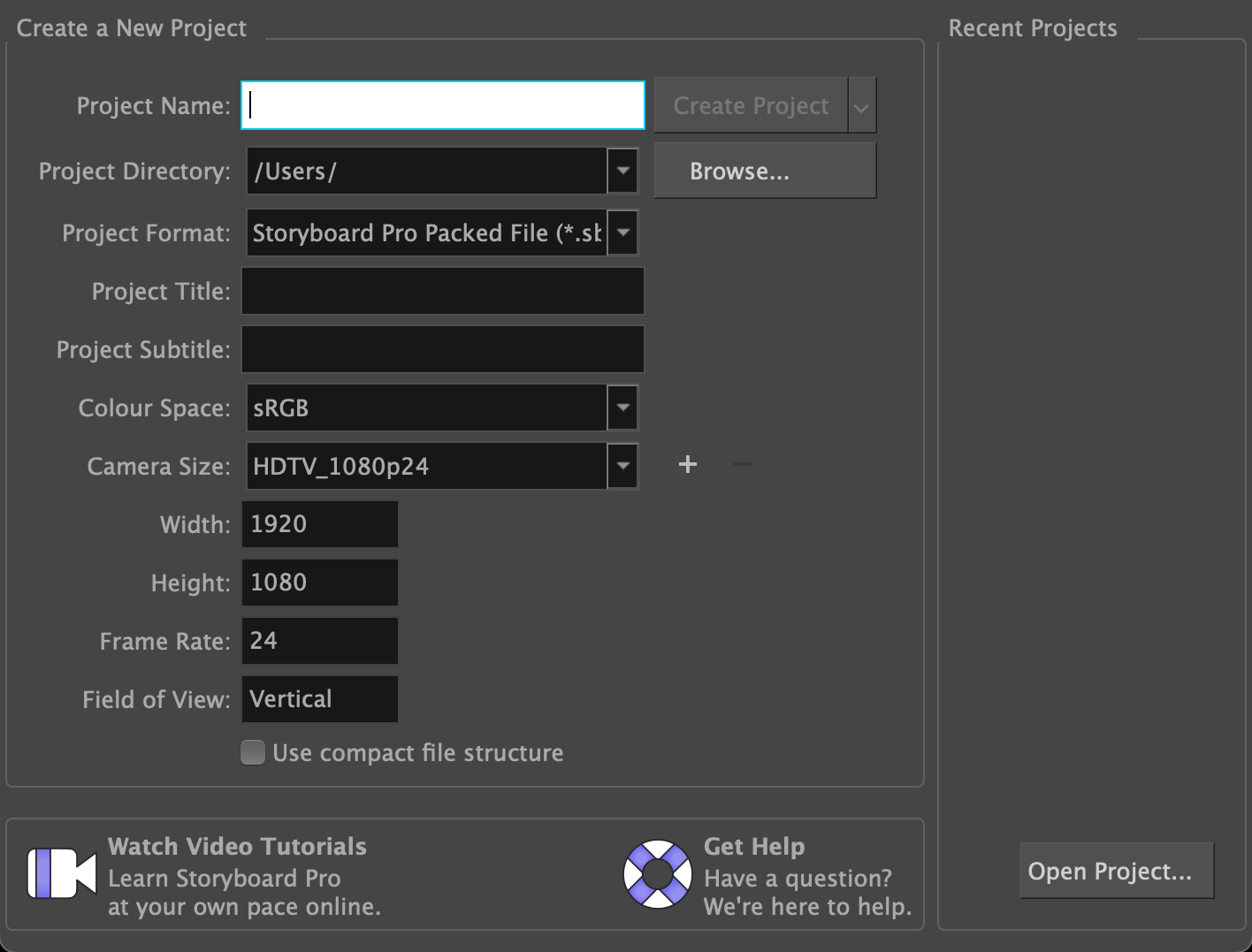Open the Watch Video Tutorials link
Viewport: 1252px width, 952px height.
tap(237, 847)
